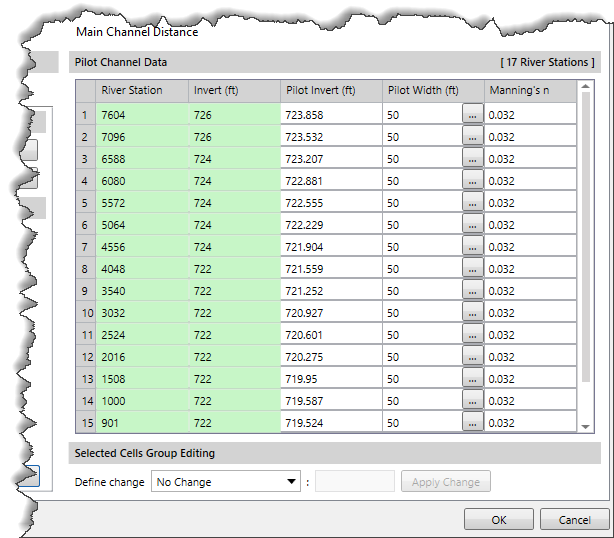This screenshot has height=538, width=614.
Task: Open pilot width ellipsis button for station 3032
Action: [473, 312]
